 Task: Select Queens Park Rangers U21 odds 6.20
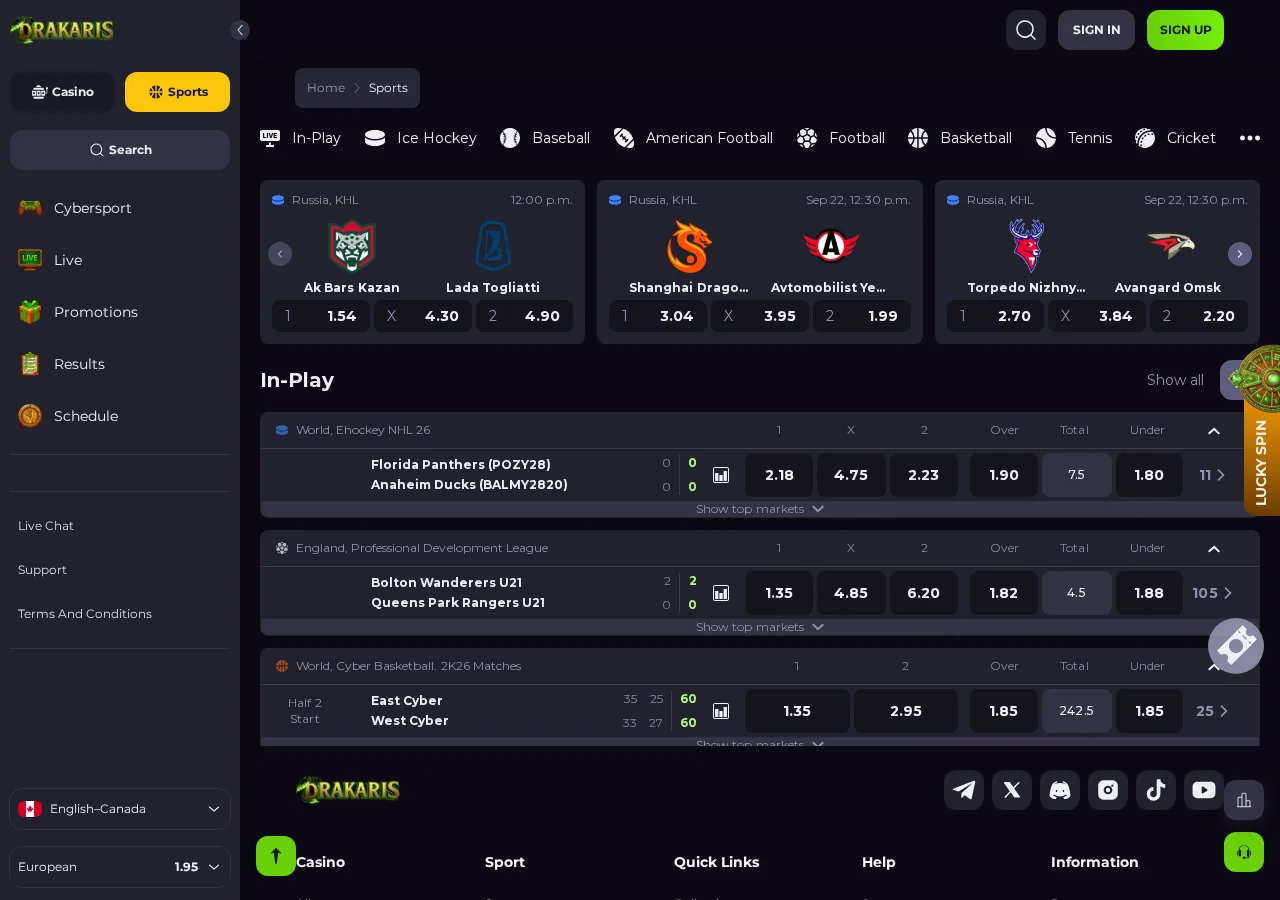click(923, 593)
